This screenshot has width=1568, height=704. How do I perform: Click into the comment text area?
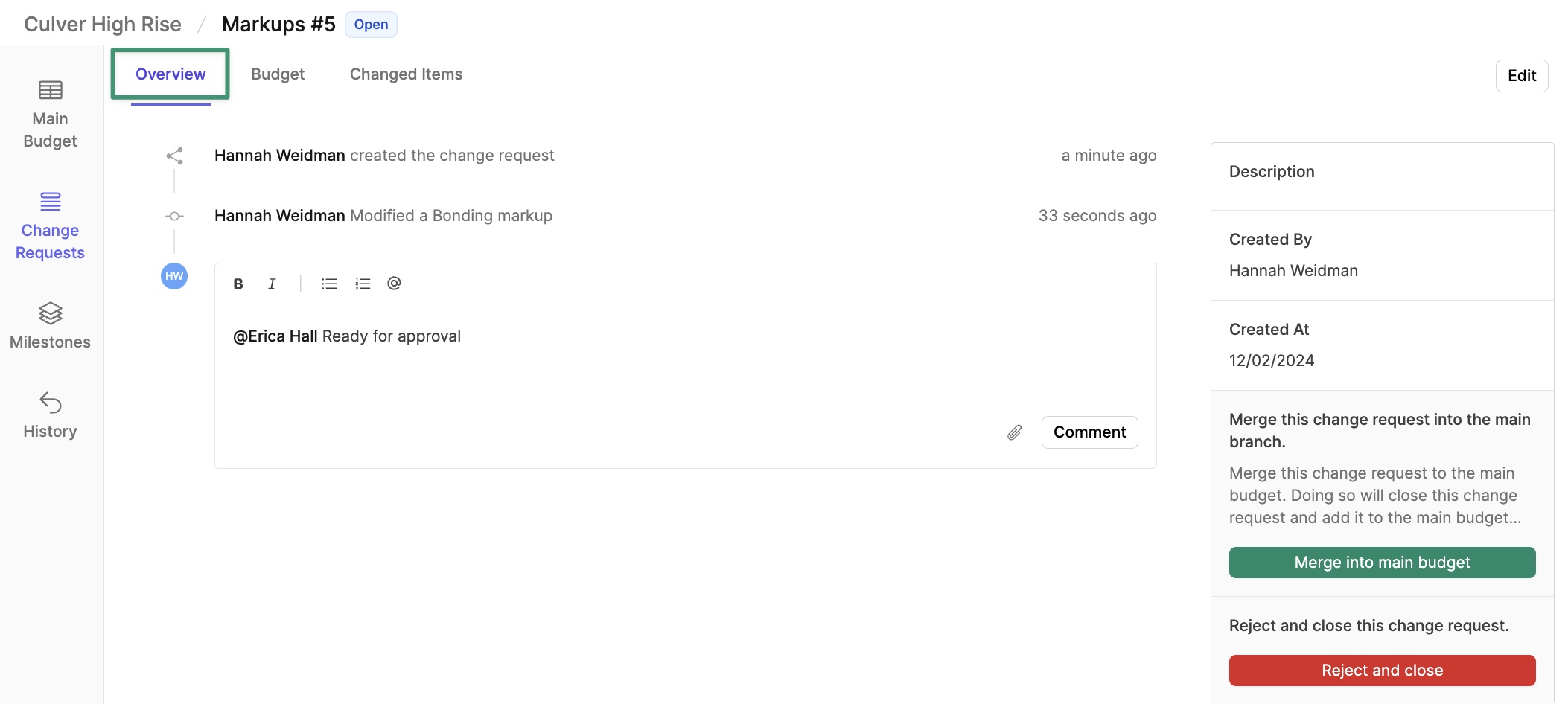[x=685, y=357]
